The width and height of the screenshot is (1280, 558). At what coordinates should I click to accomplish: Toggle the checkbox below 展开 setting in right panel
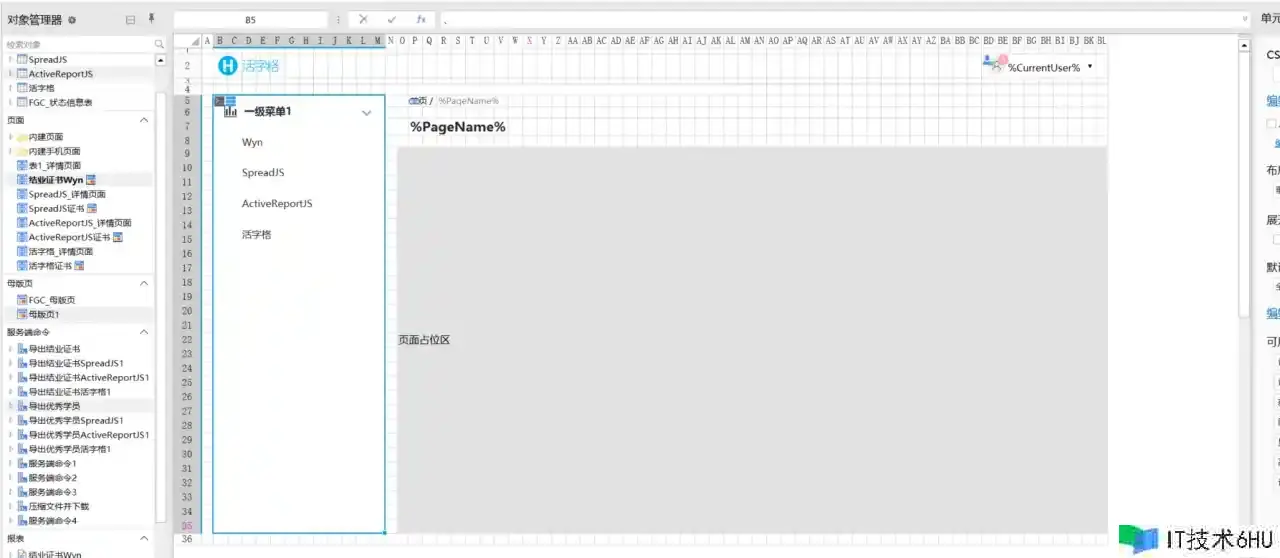(x=1275, y=239)
